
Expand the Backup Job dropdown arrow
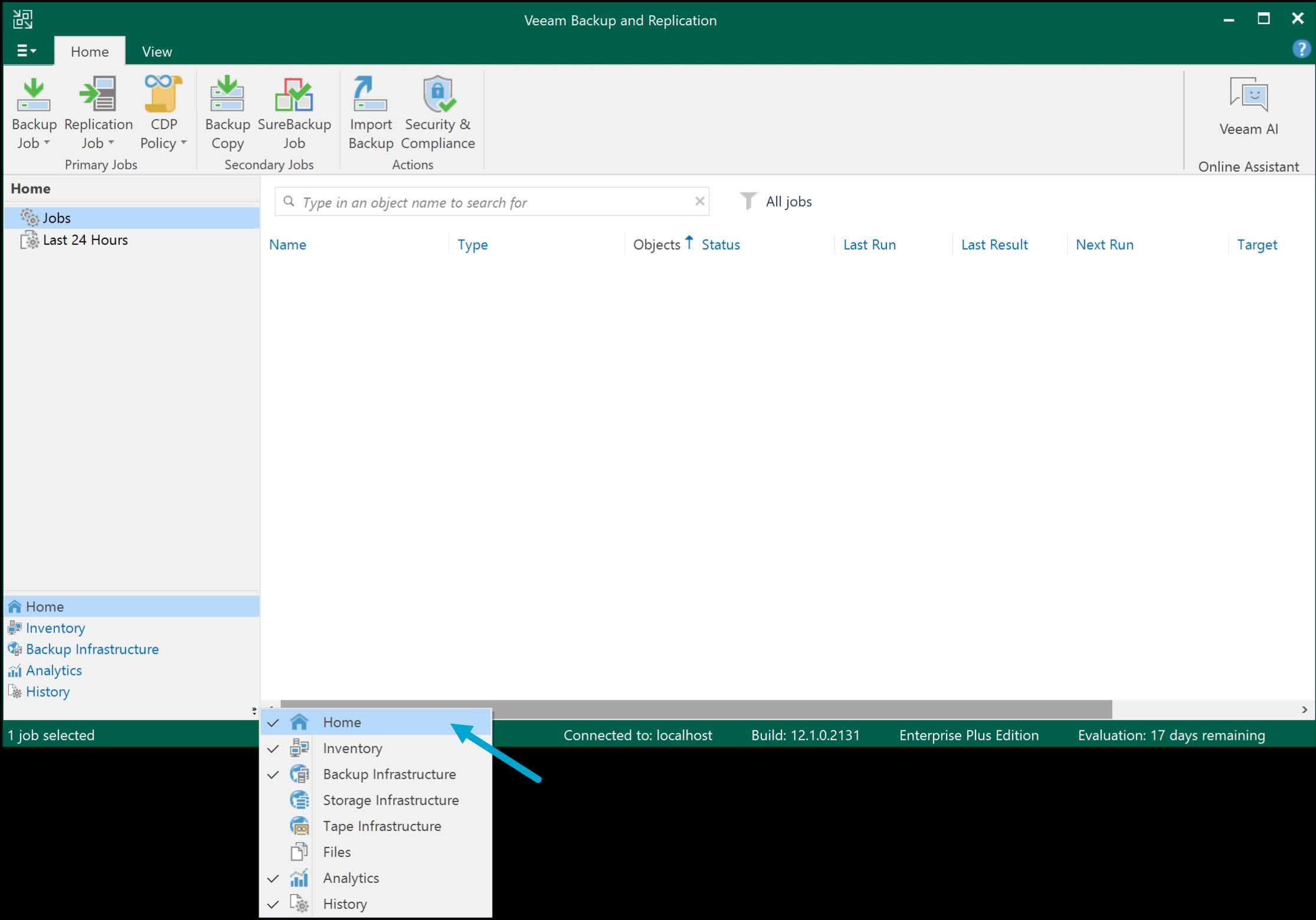46,143
